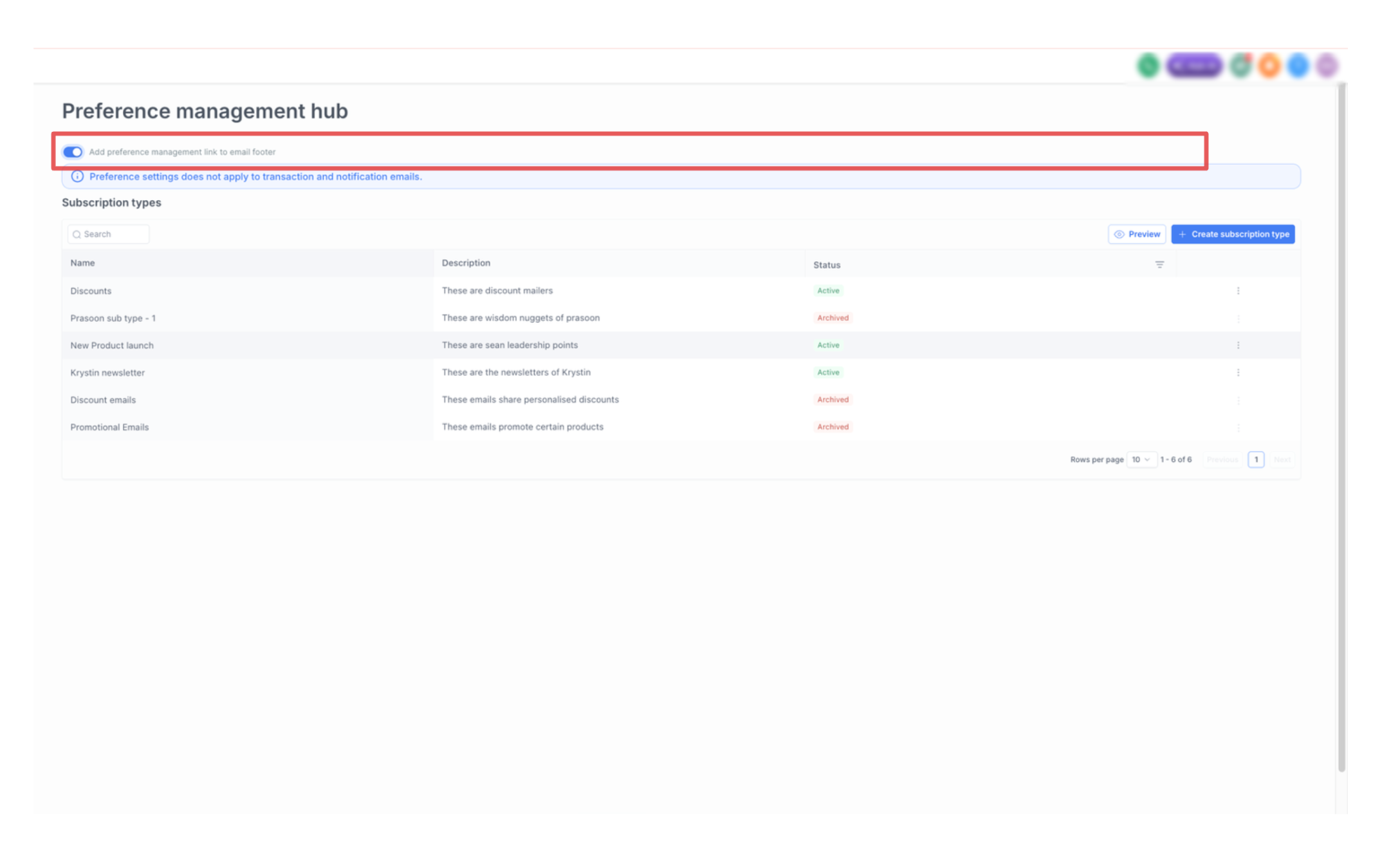Select the New Product launch name
Image resolution: width=1400 pixels, height=853 pixels.
tap(112, 345)
